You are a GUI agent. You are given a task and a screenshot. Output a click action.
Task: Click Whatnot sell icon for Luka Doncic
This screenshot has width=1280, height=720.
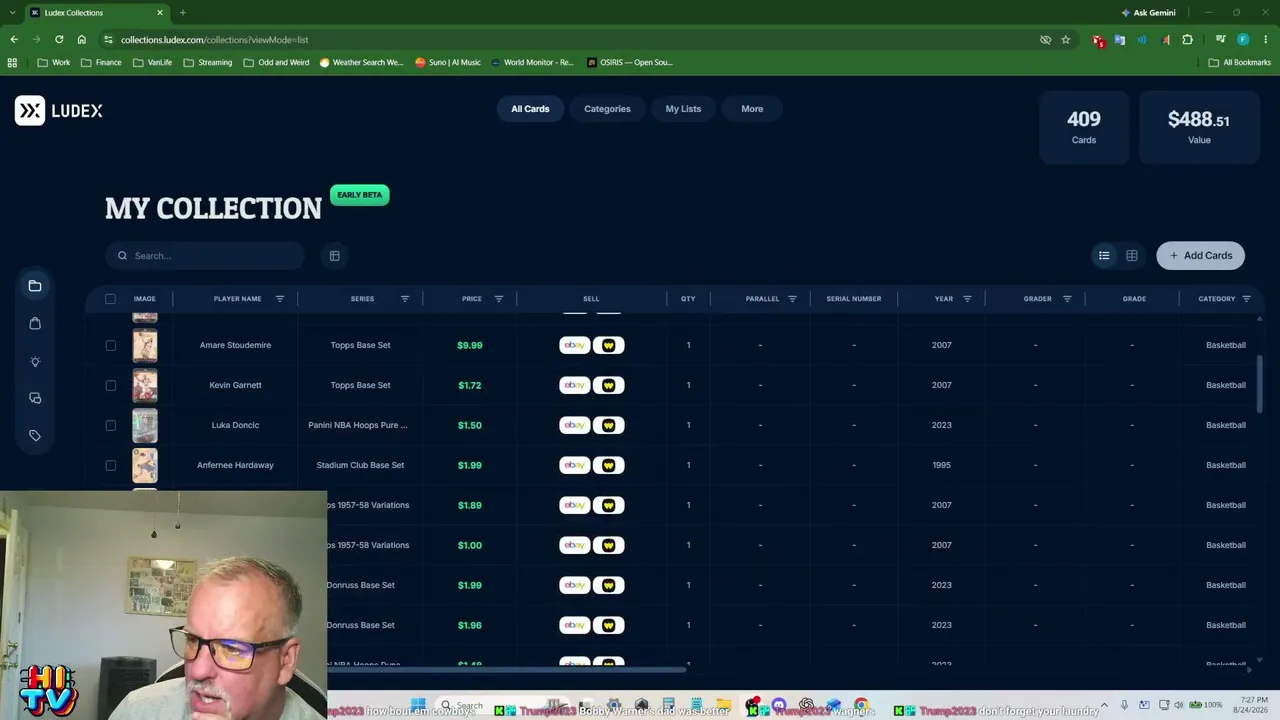[609, 425]
